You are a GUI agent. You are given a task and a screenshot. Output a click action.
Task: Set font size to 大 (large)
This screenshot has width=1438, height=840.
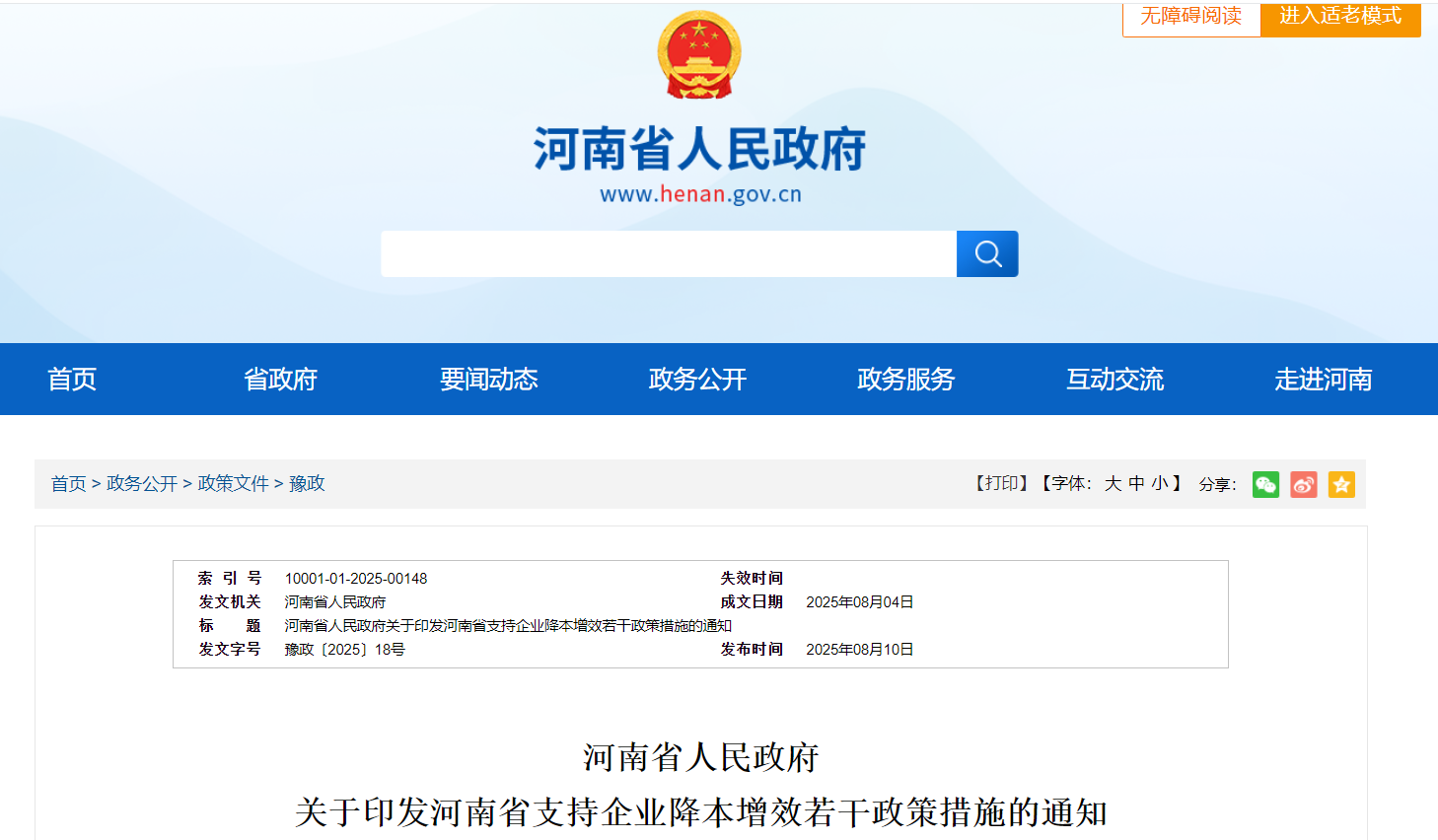click(x=1113, y=483)
